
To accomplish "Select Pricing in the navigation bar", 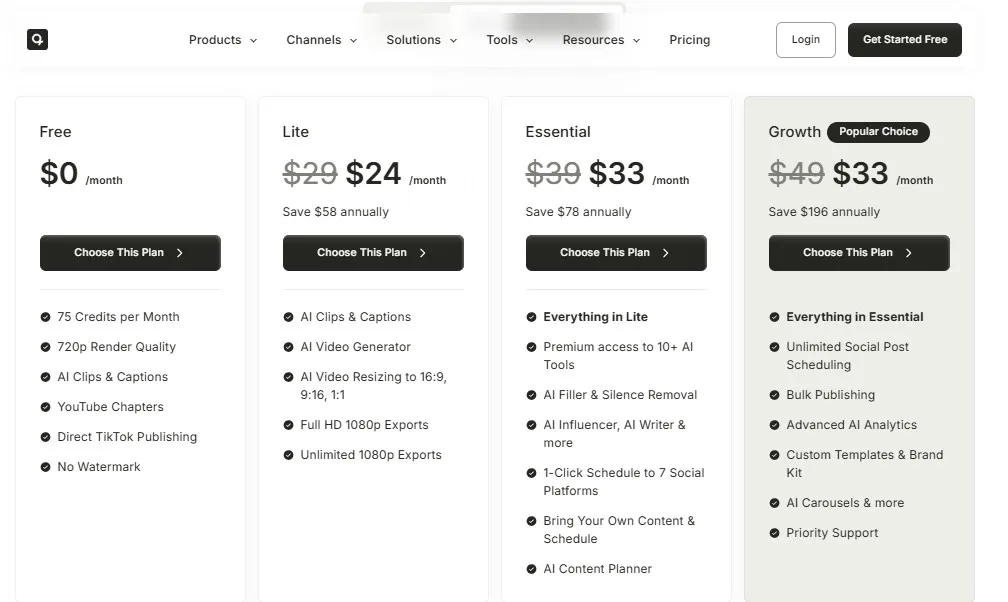I will 689,40.
